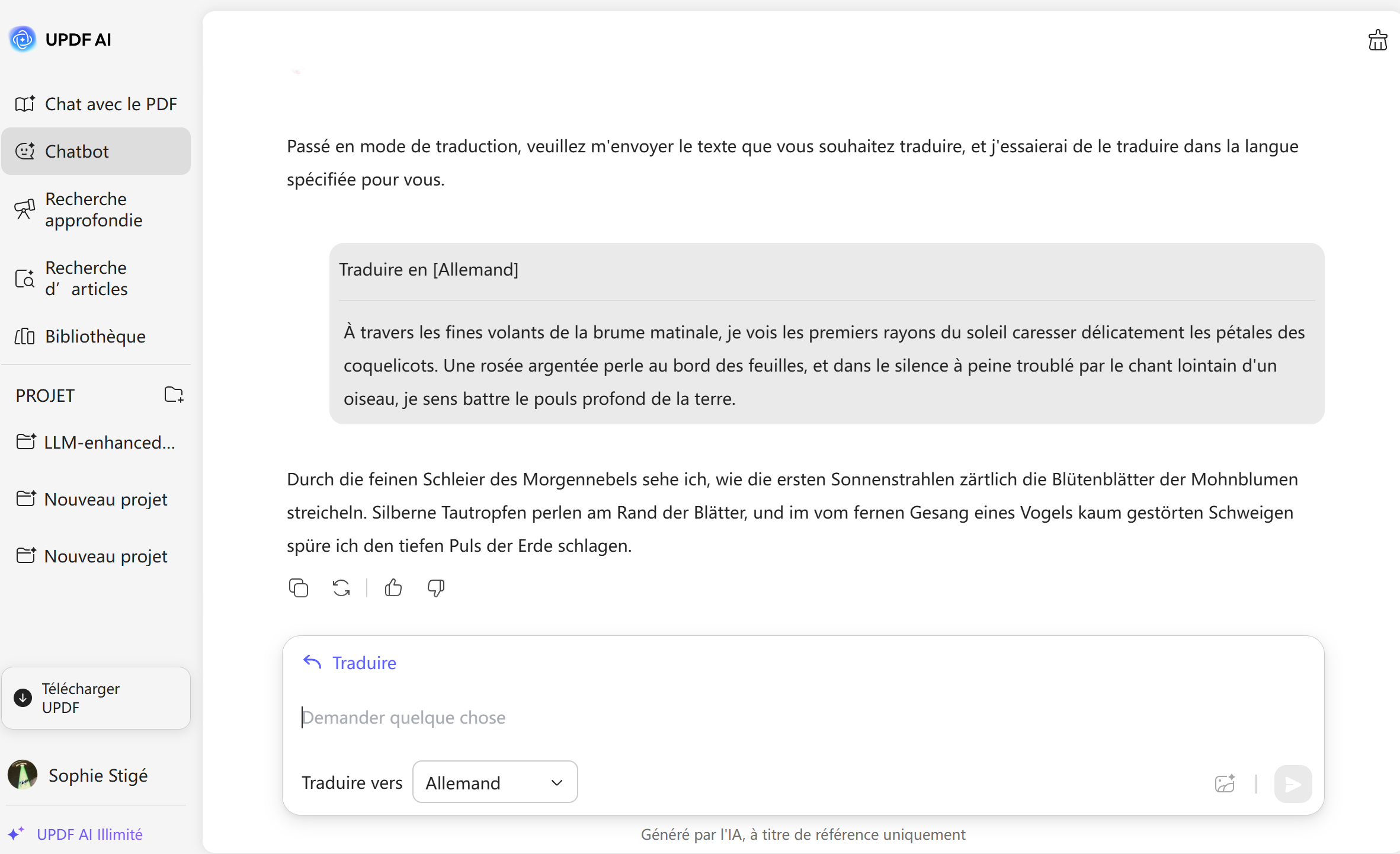Open Sophie Stigé profile avatar
Viewport: 1400px width, 854px height.
(23, 775)
